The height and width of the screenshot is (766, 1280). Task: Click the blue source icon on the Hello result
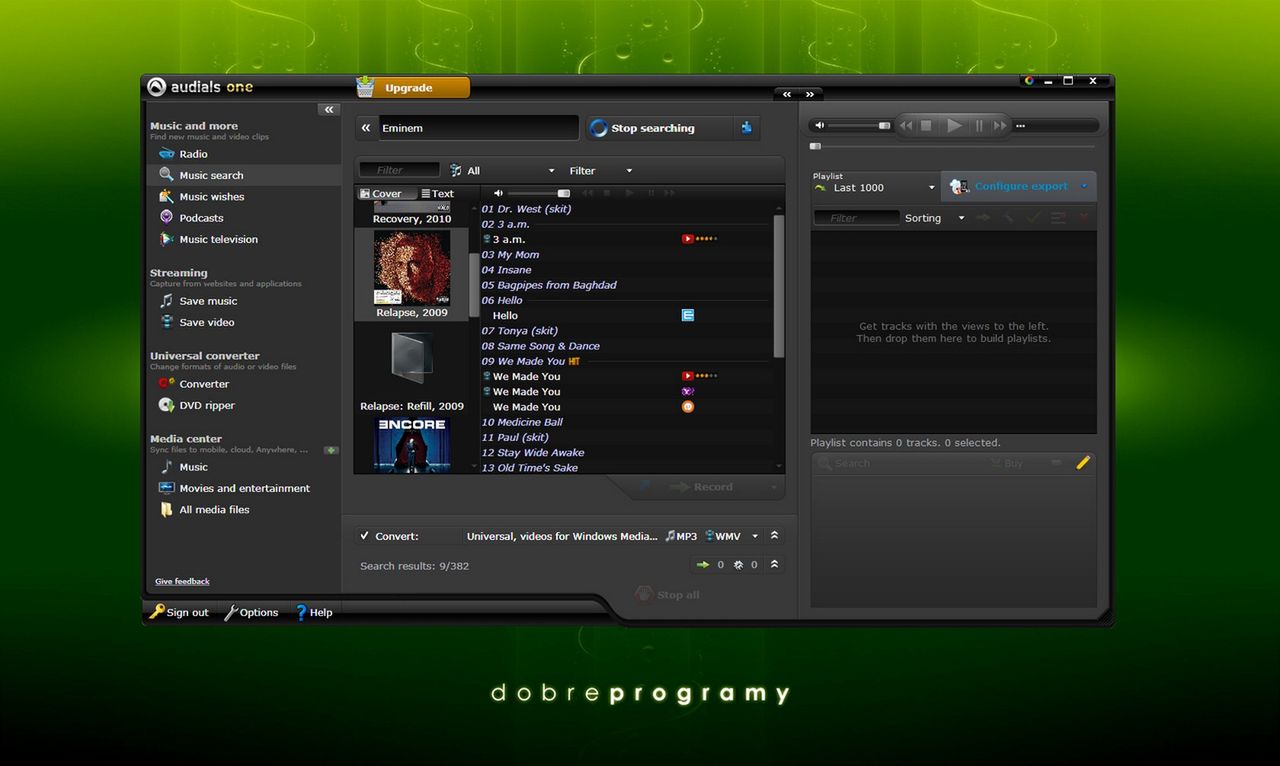(x=688, y=315)
